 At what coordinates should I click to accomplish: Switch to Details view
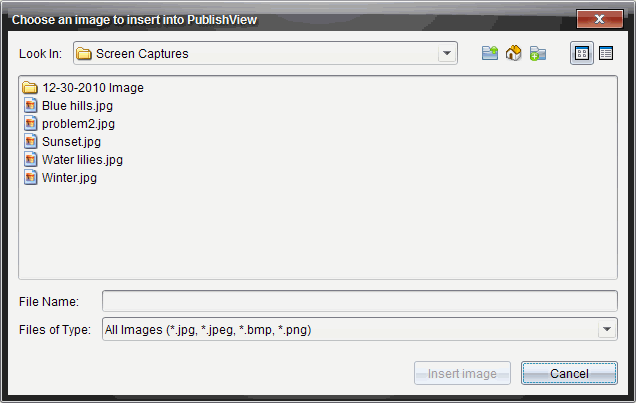(606, 53)
